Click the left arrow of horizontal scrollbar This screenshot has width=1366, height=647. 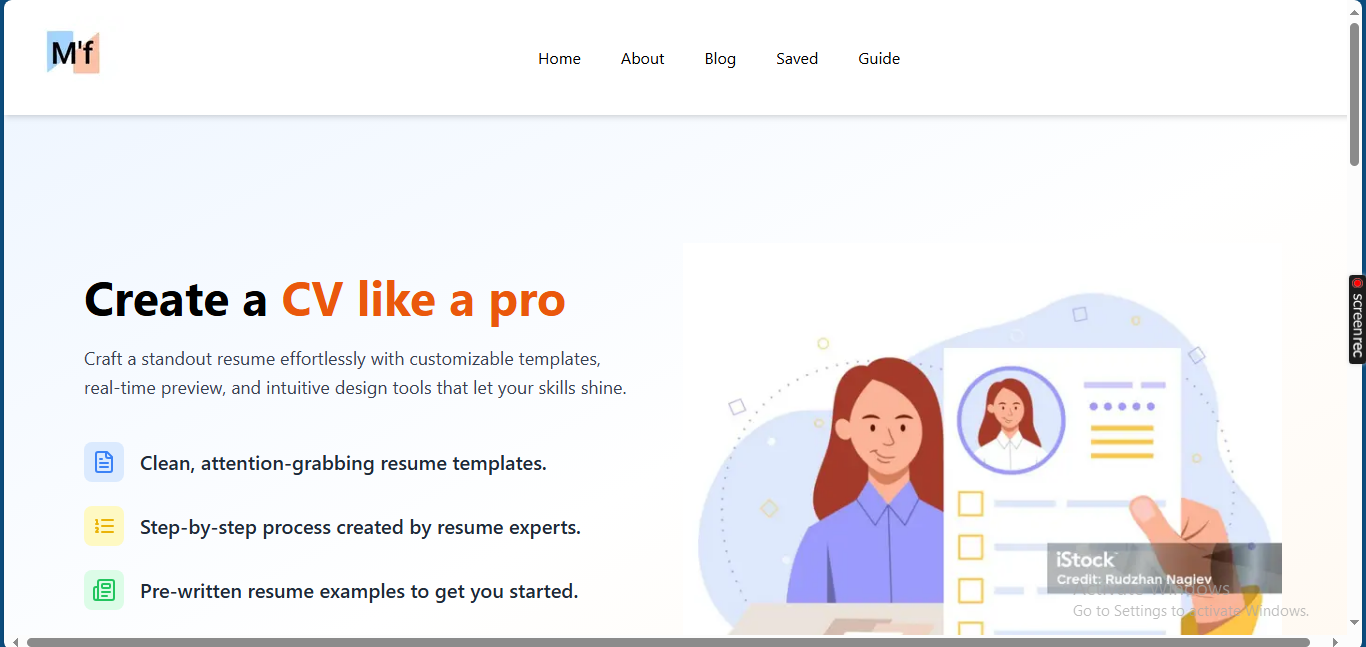coord(14,642)
